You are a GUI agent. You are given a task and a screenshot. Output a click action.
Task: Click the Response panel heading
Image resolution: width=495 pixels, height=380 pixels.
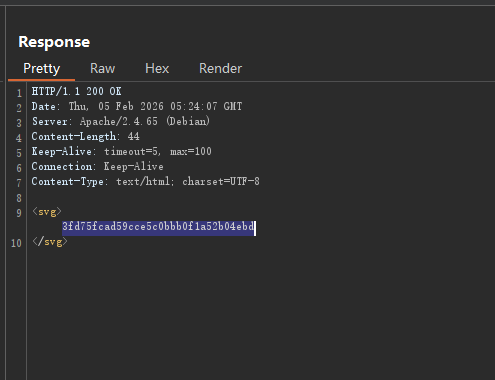pos(54,42)
